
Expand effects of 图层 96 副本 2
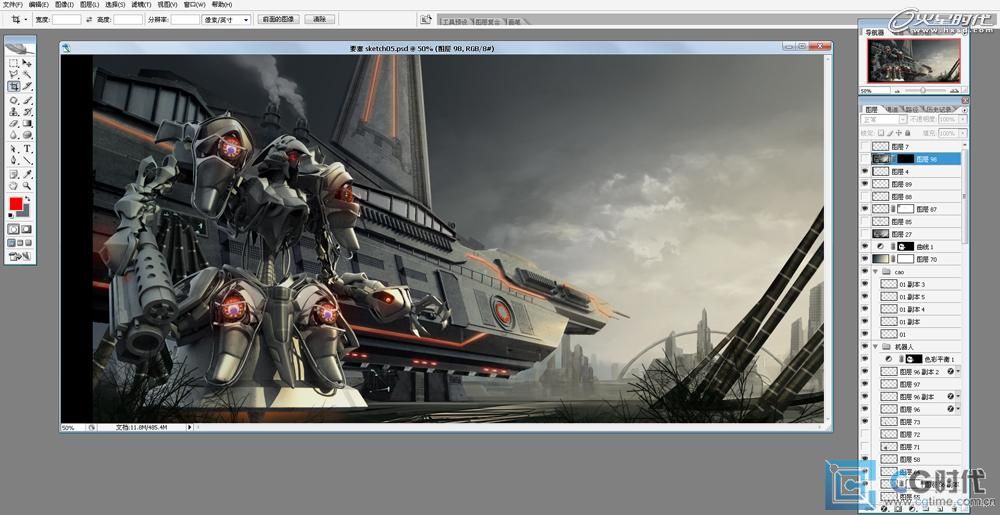(957, 372)
